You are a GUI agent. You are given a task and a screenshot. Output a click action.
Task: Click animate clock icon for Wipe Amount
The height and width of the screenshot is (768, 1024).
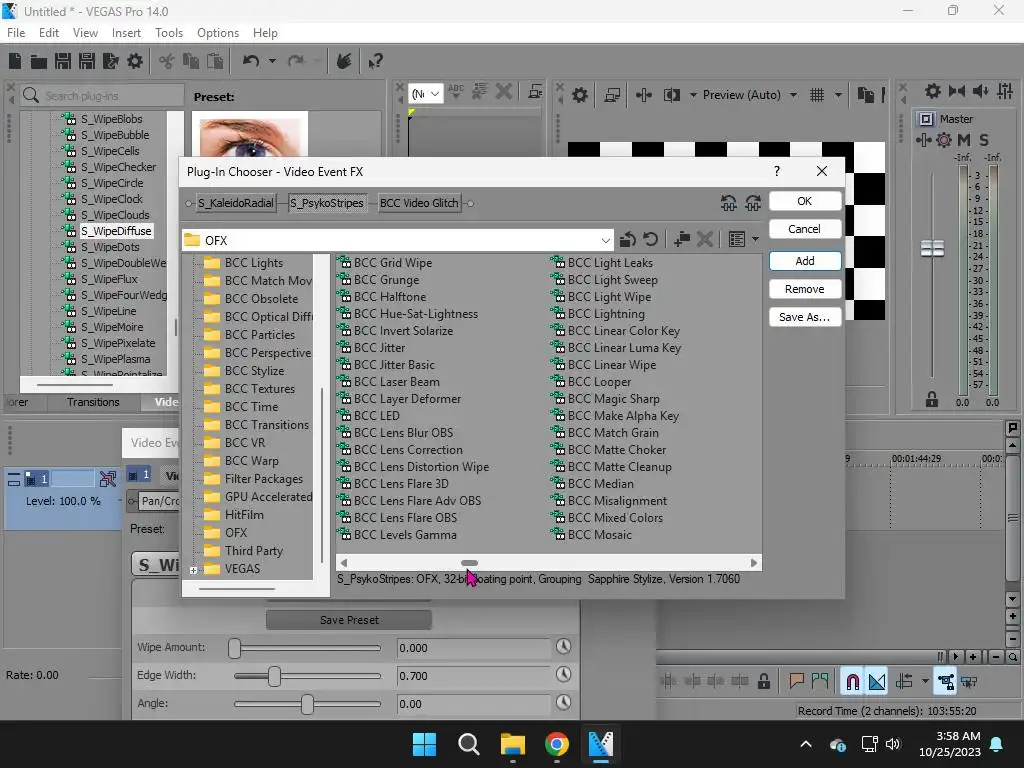(x=564, y=647)
